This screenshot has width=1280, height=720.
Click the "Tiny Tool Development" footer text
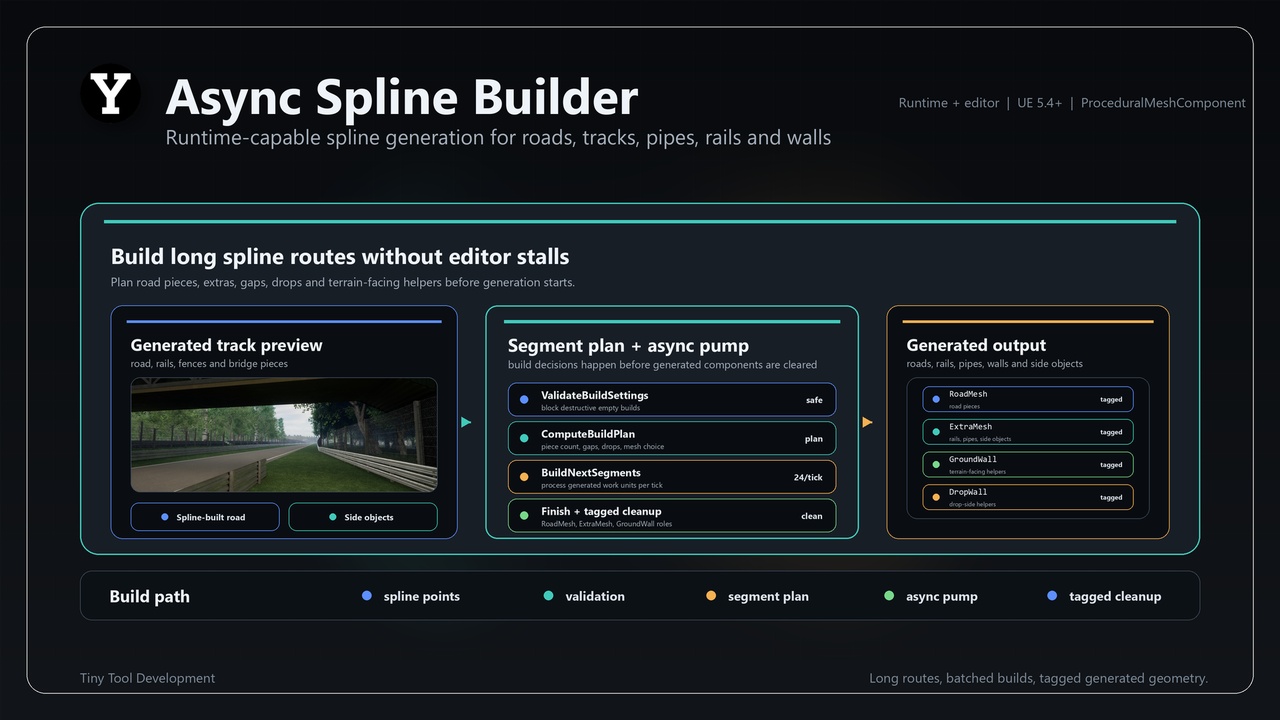[x=147, y=678]
